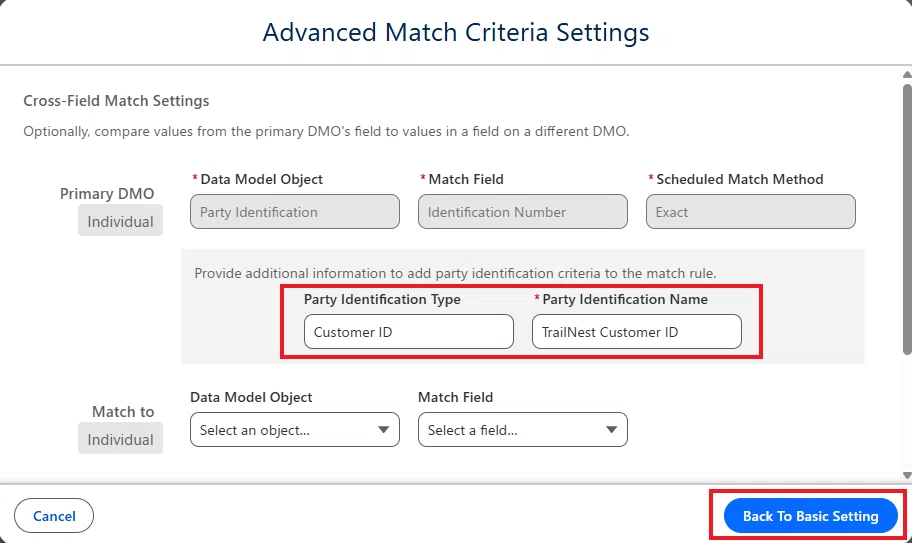
Task: Click the Select an object combo box
Action: tap(295, 430)
